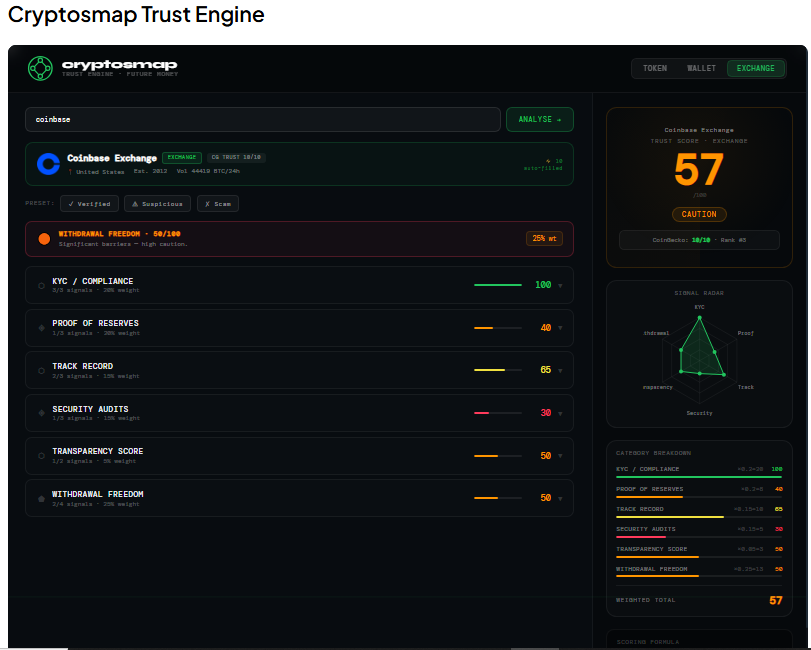Click the Est. 2012 text

point(150,171)
